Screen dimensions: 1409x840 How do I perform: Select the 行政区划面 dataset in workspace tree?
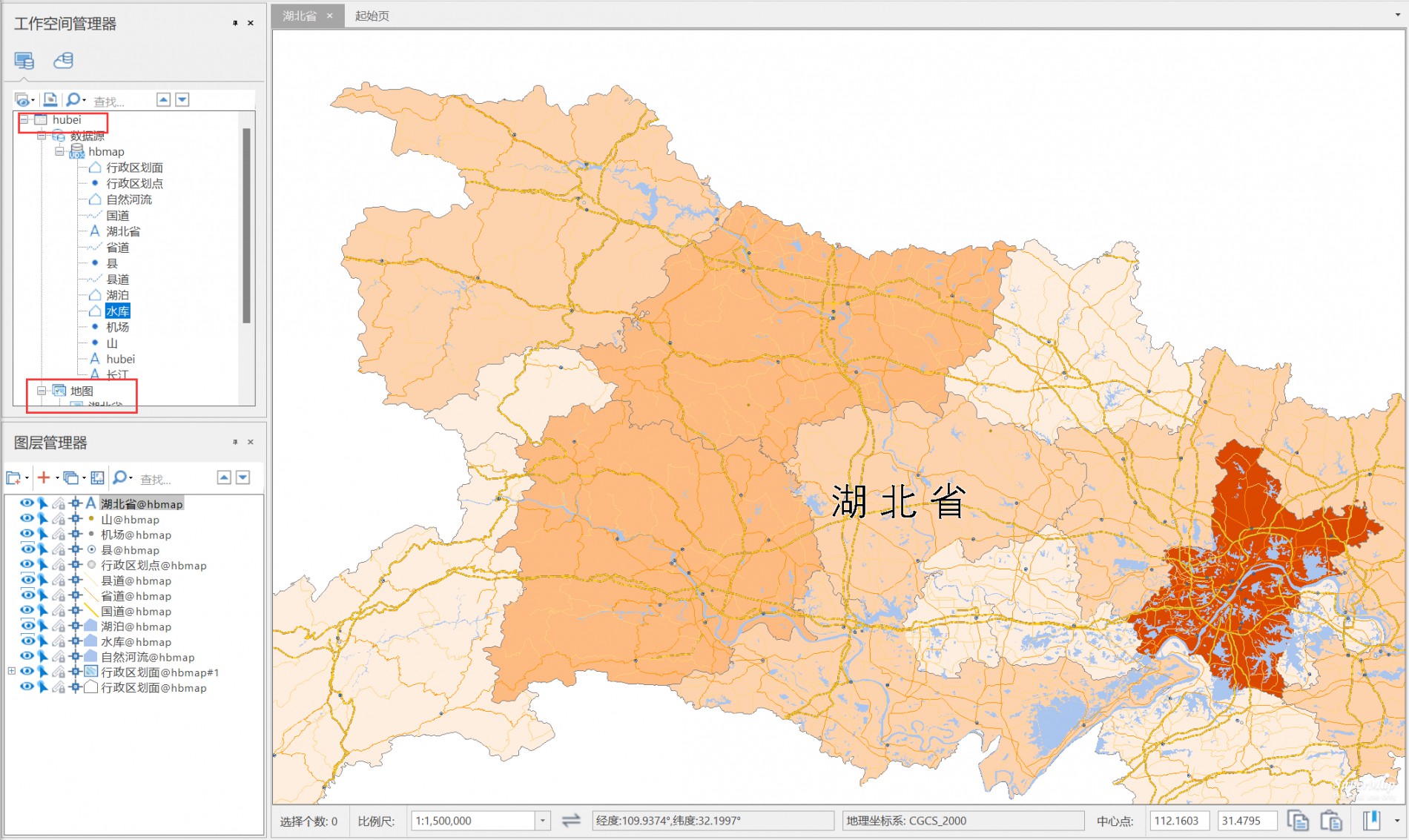(x=134, y=168)
